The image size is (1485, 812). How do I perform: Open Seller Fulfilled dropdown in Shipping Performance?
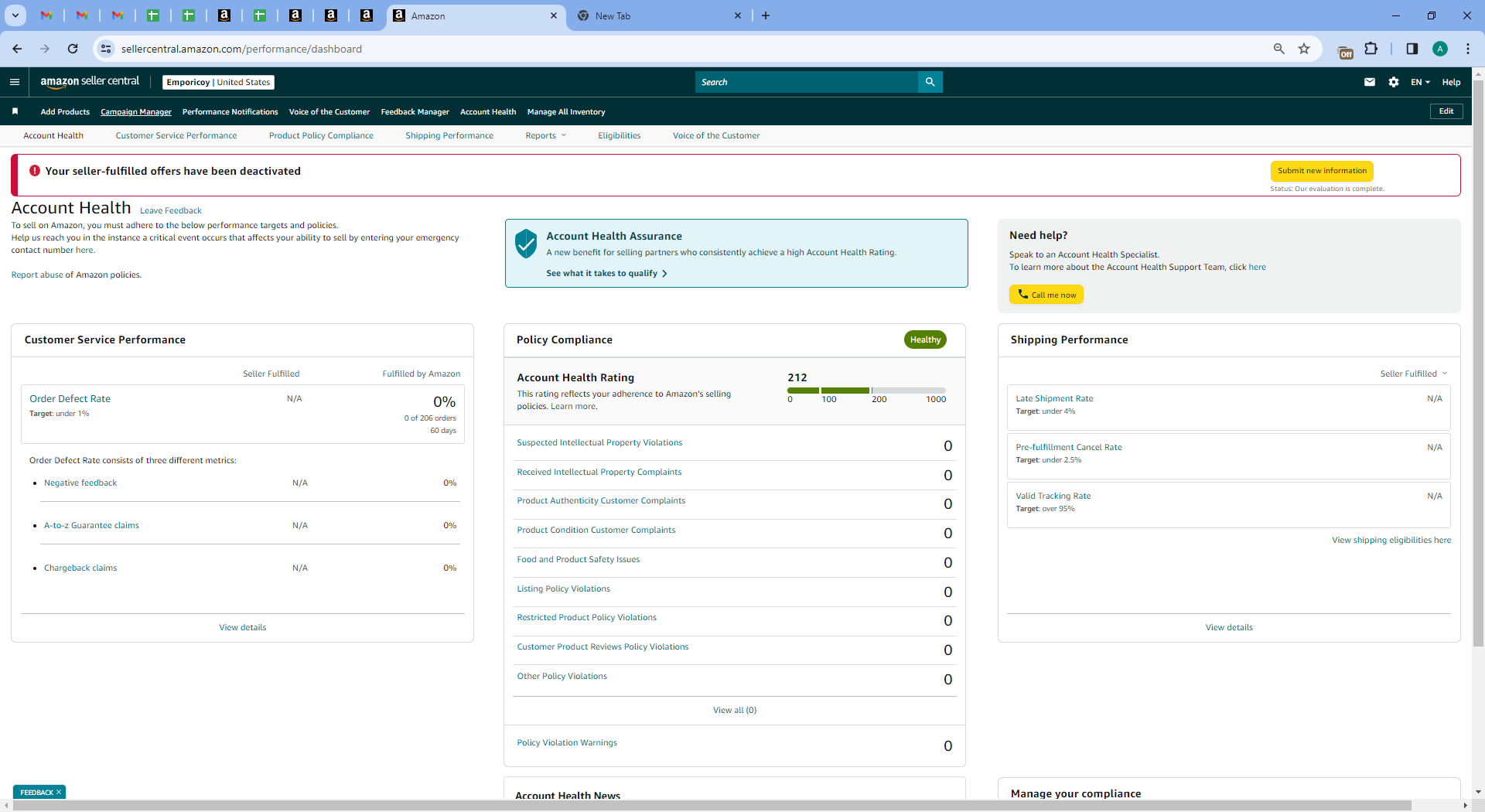pos(1414,374)
